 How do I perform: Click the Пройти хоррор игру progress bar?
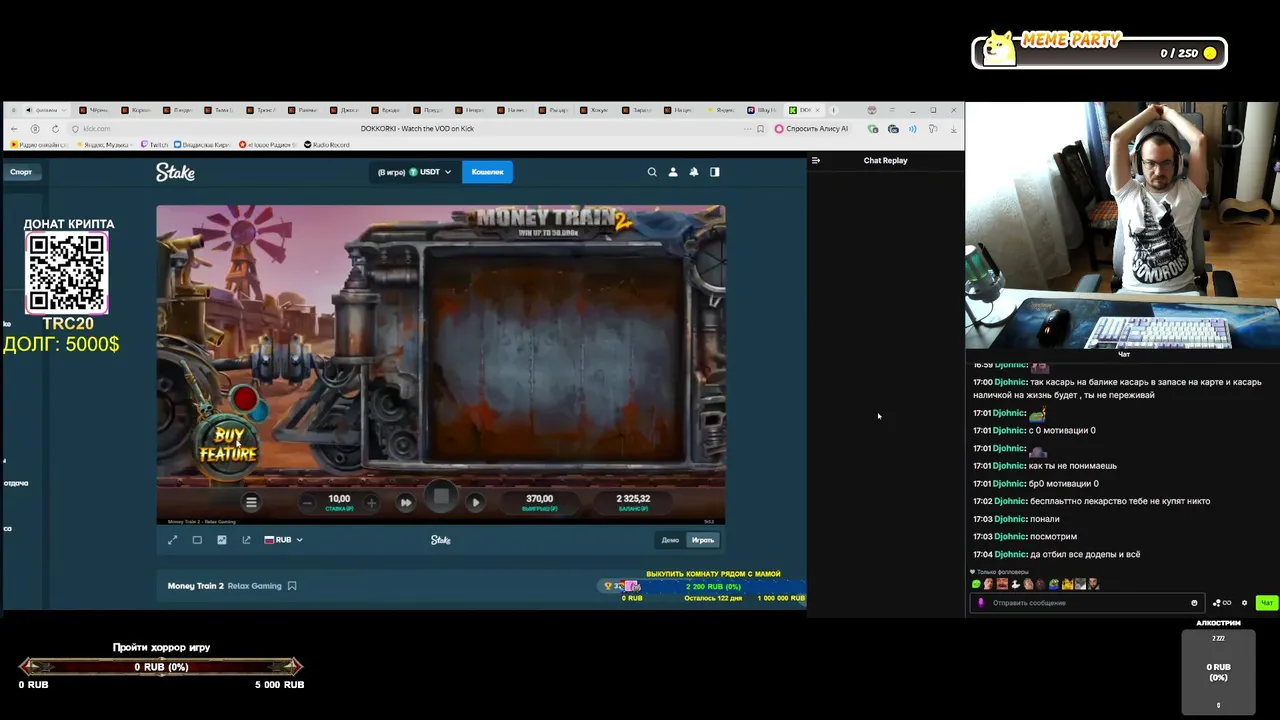tap(161, 667)
